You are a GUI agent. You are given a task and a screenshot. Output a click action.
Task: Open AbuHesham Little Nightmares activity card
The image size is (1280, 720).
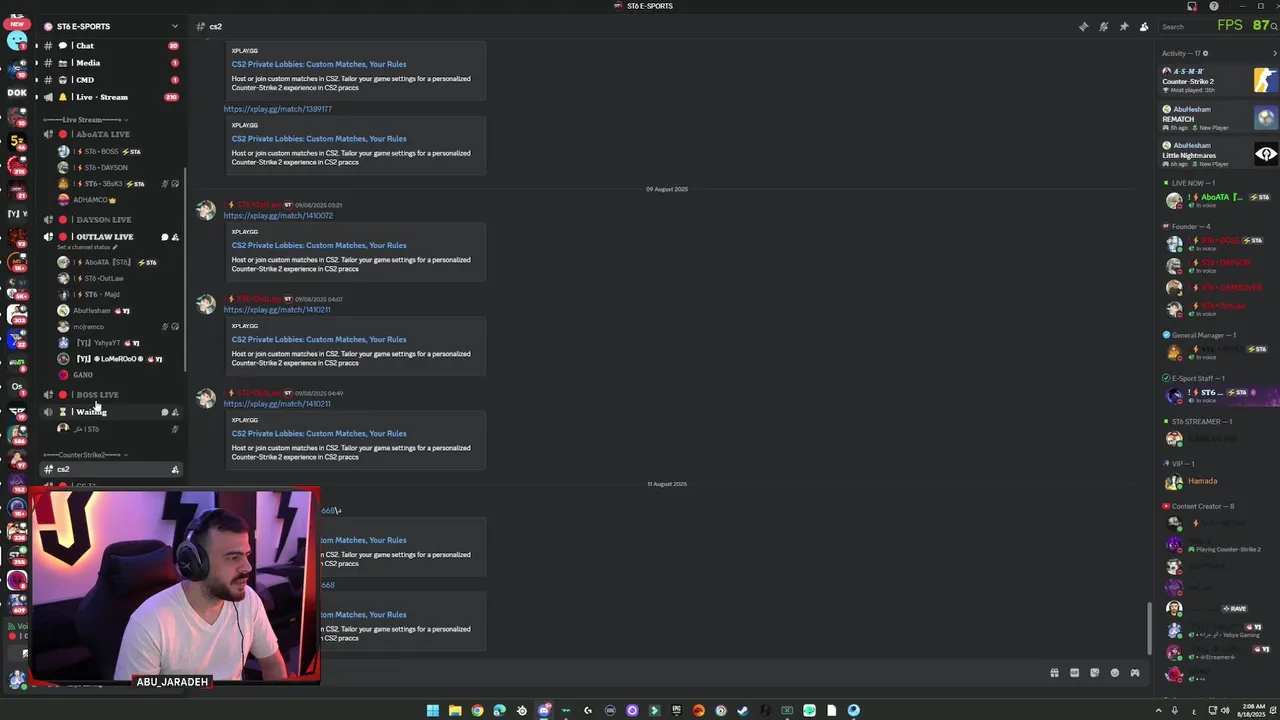(1218, 154)
